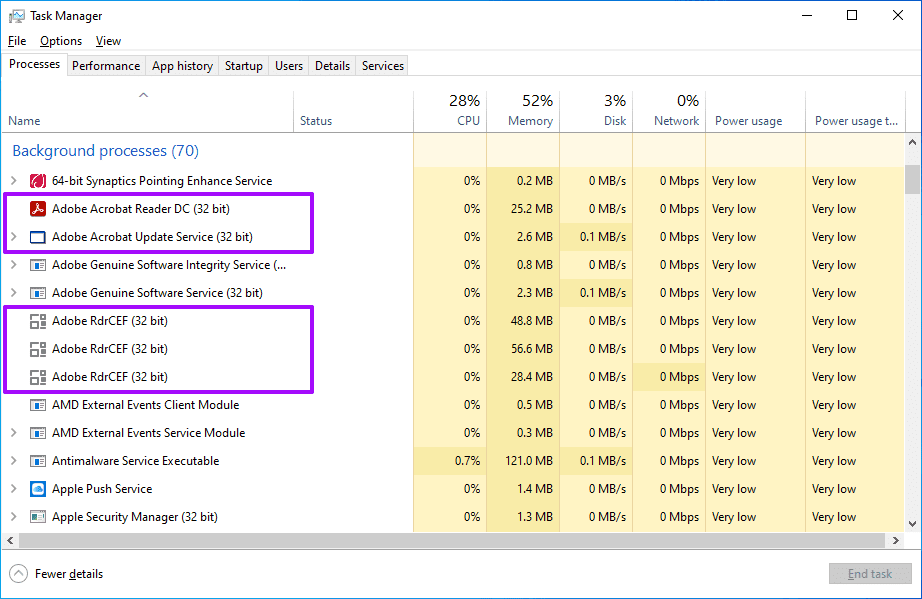
Task: Collapse view with Fewer details
Action: [56, 574]
